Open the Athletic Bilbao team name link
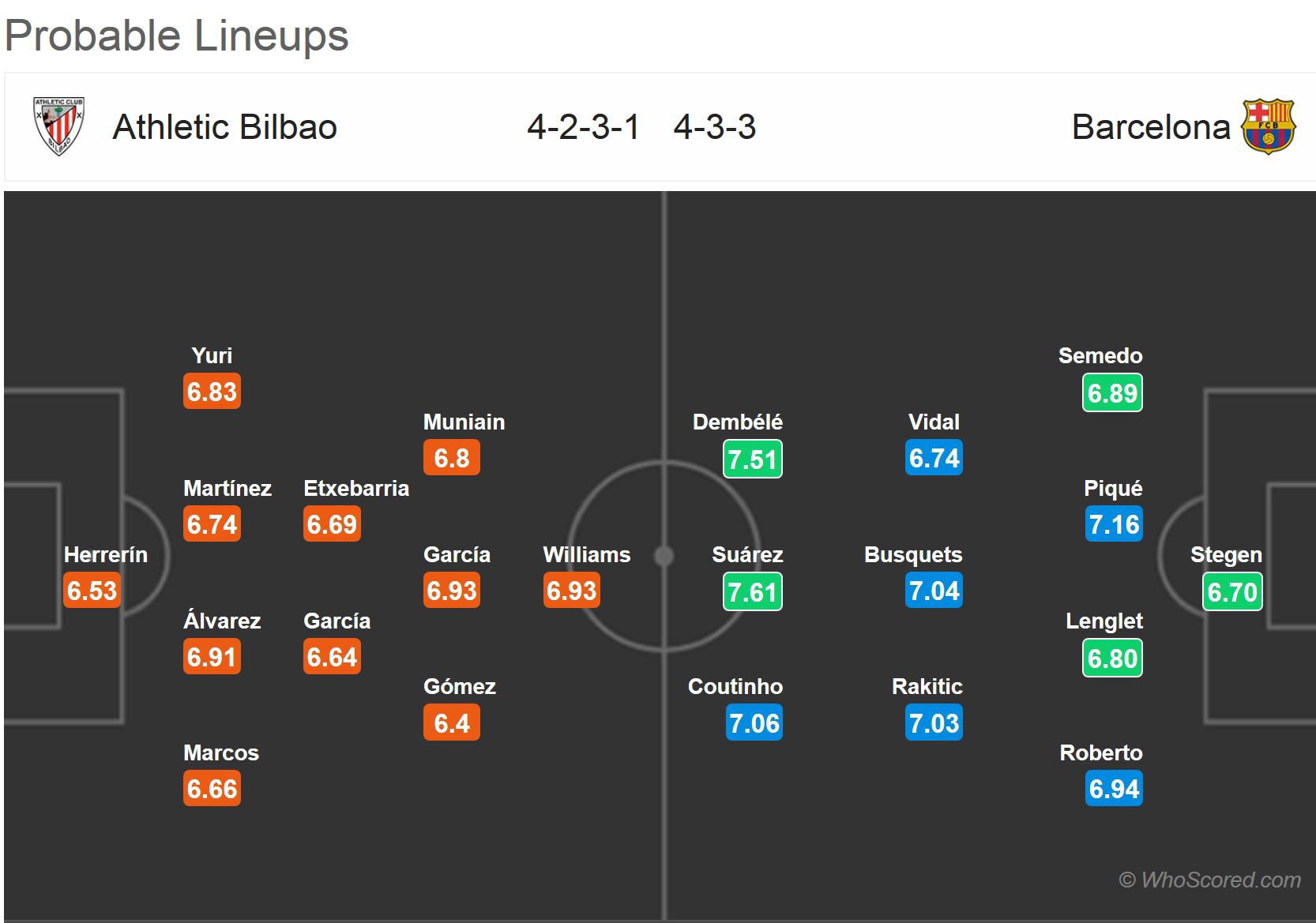 point(224,127)
